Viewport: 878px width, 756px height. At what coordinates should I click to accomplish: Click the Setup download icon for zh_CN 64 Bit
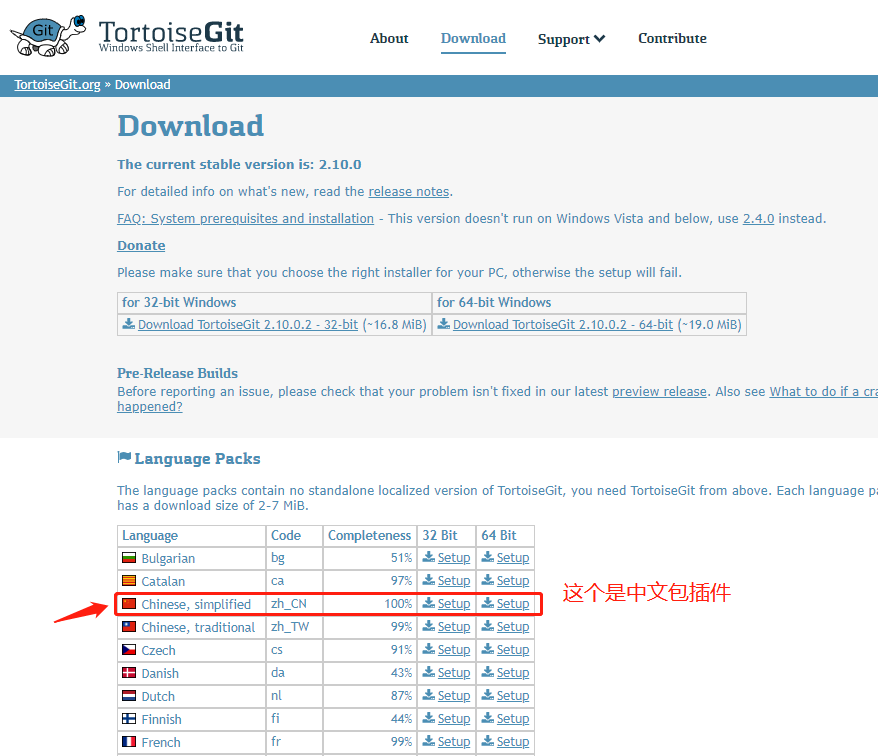click(x=490, y=603)
